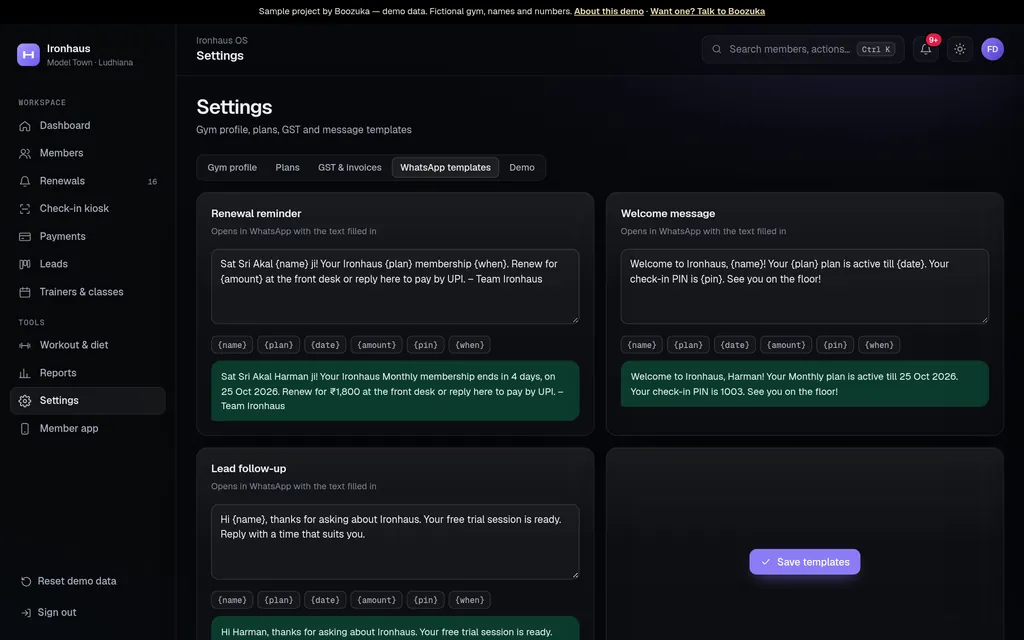This screenshot has height=640, width=1024.
Task: Insert {when} chip in Lead follow-up
Action: coord(470,600)
